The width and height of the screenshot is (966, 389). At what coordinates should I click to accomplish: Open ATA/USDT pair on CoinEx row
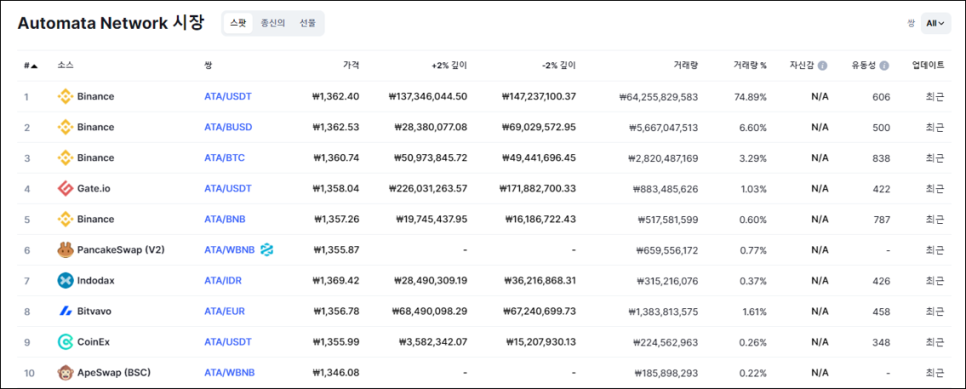(228, 342)
